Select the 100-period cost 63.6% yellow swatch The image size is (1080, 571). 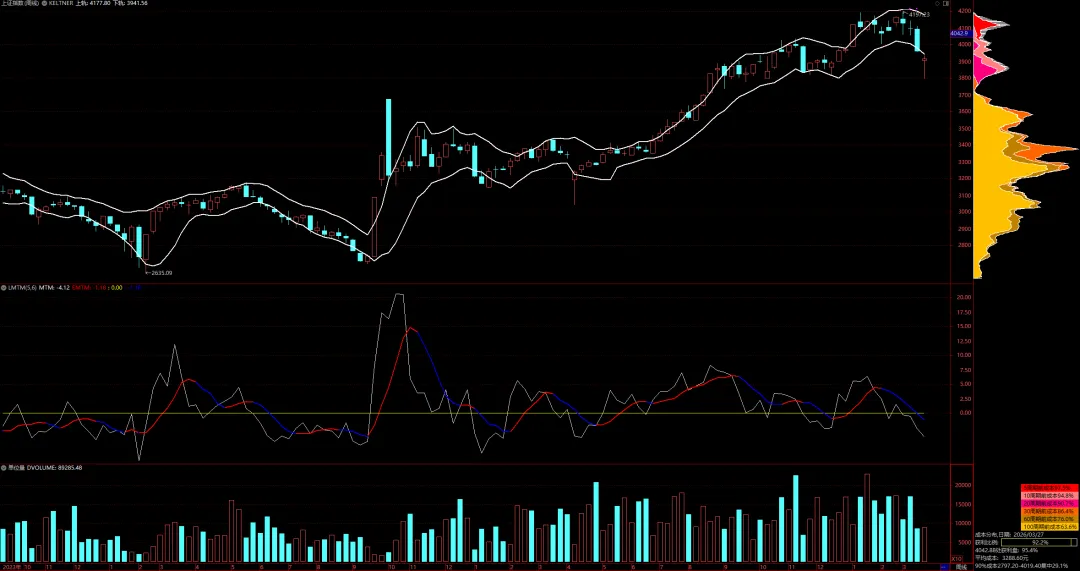click(x=1050, y=526)
